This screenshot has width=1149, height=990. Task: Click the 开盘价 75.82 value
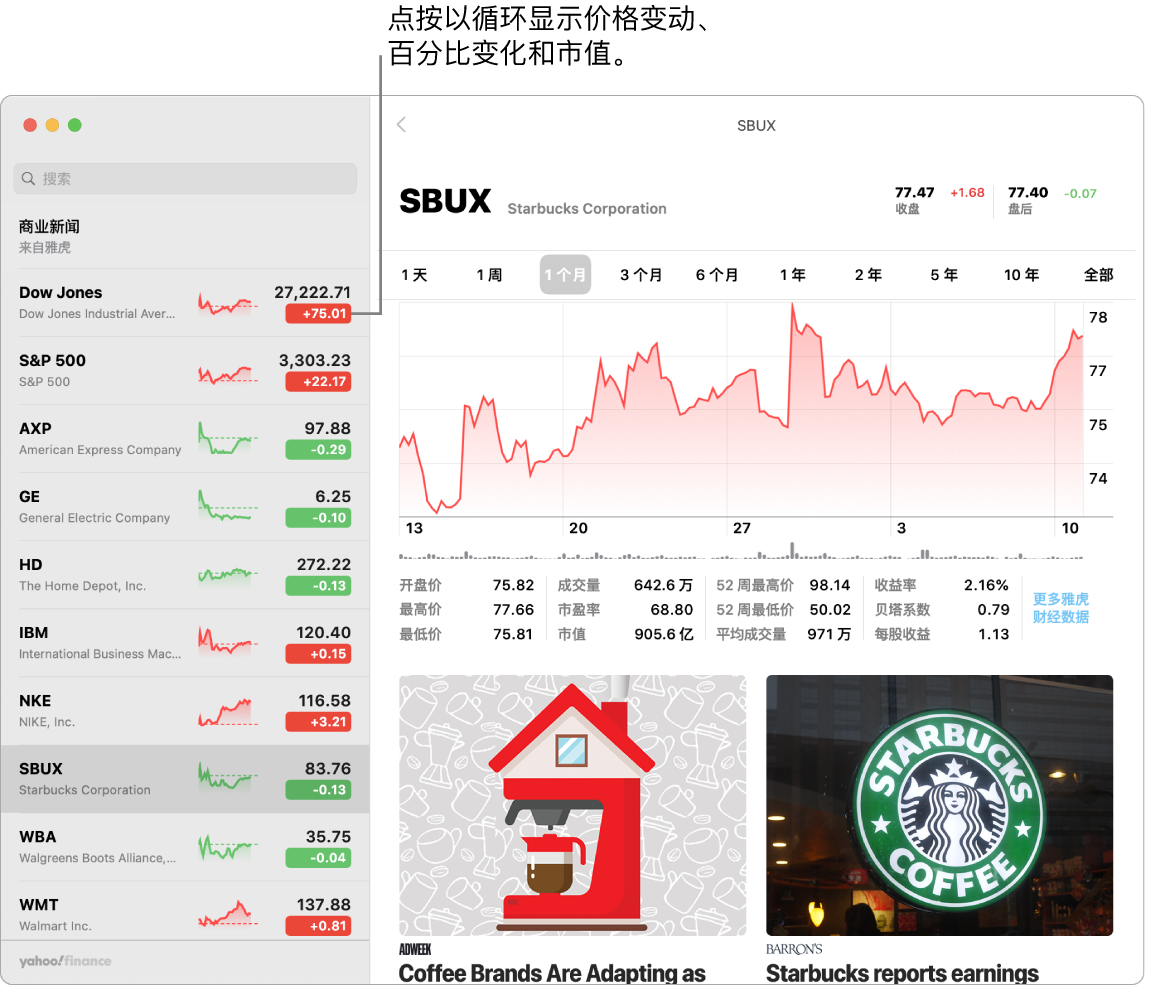513,585
